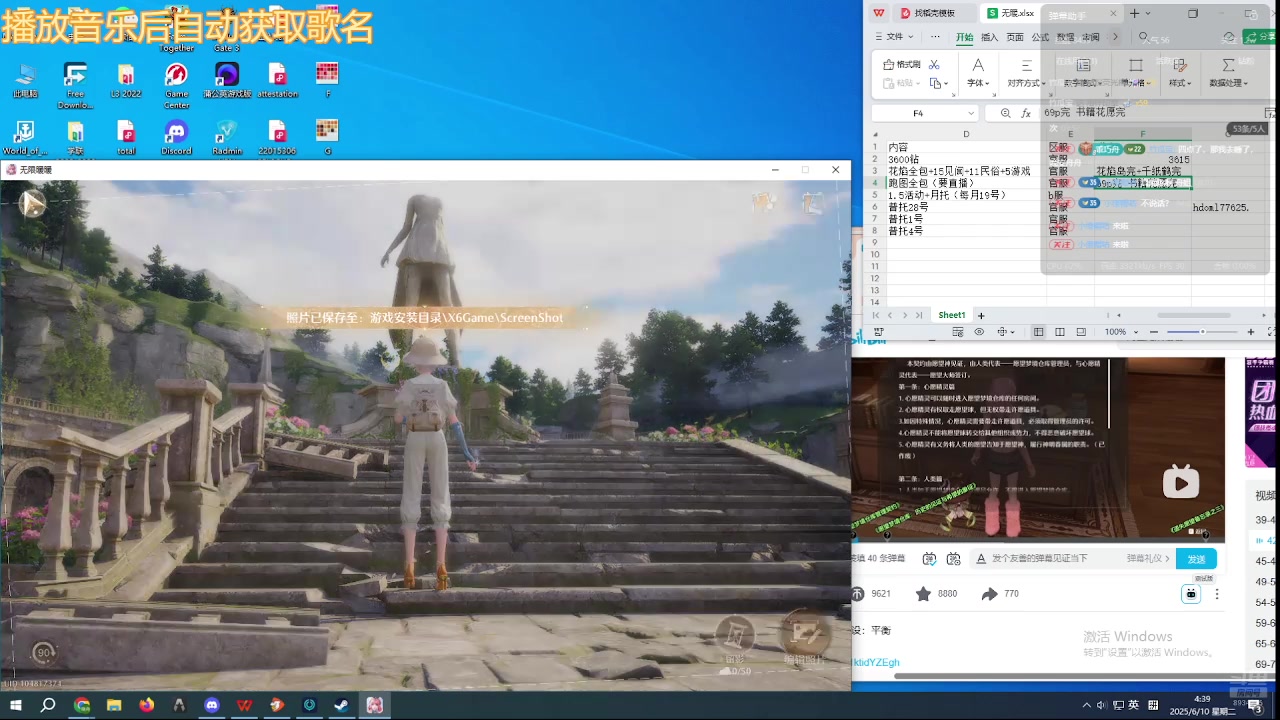Click the Windows Start button

[16, 705]
